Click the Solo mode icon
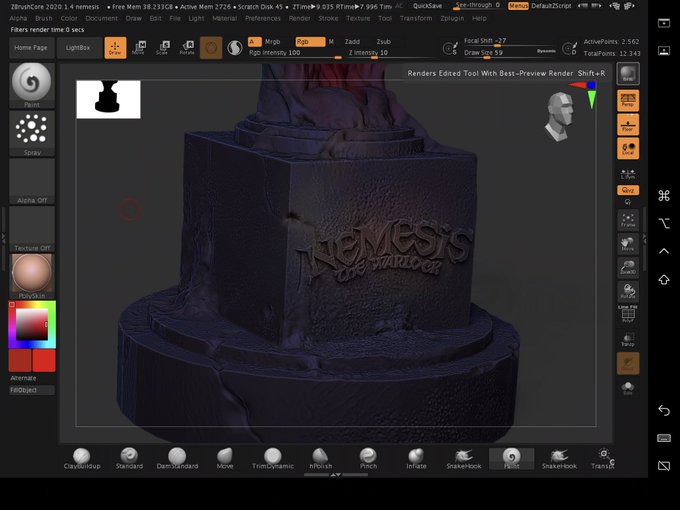Screen dimensions: 680x510 (x=628, y=387)
